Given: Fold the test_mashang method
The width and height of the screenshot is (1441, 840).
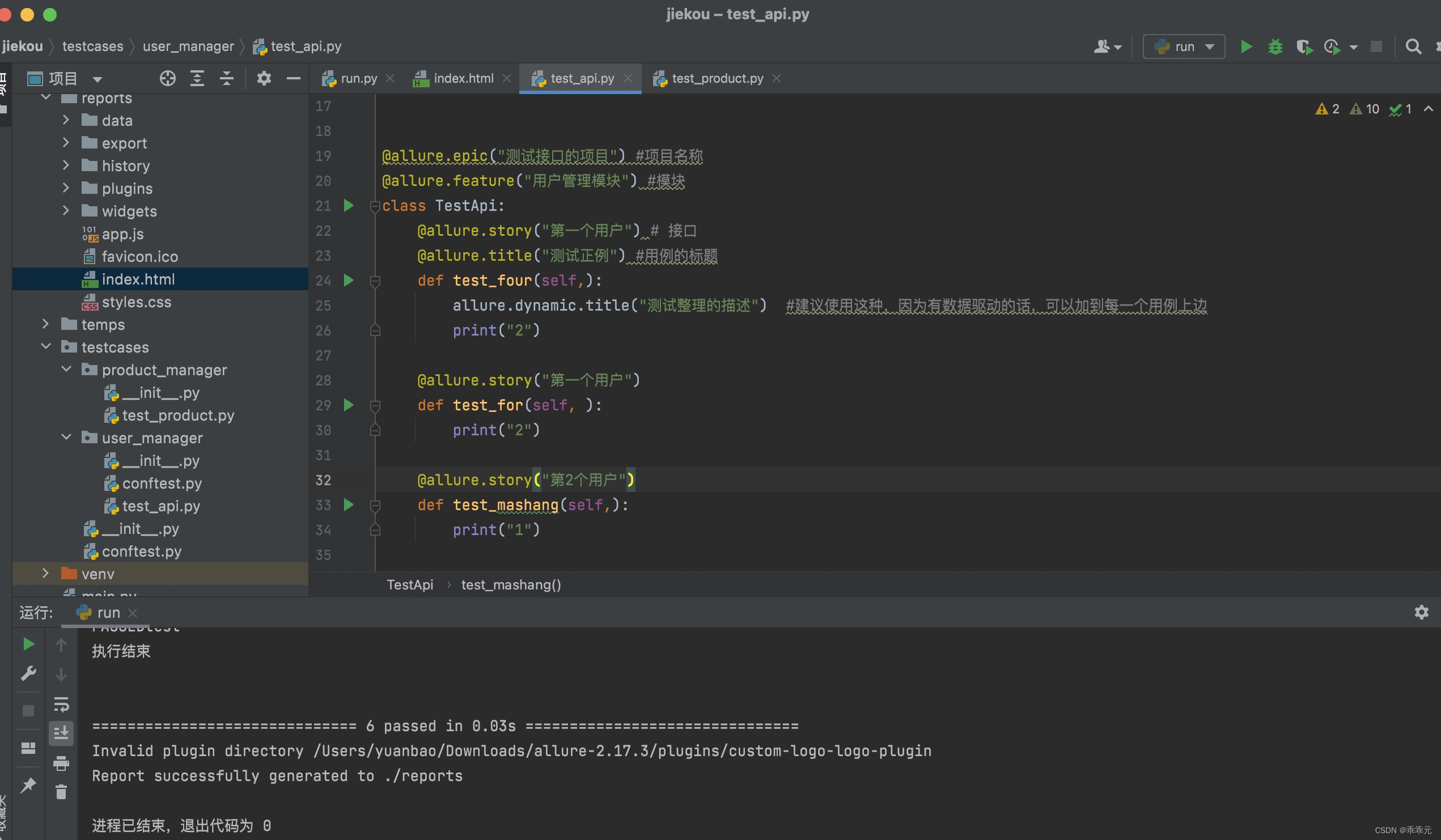Looking at the screenshot, I should (x=375, y=506).
